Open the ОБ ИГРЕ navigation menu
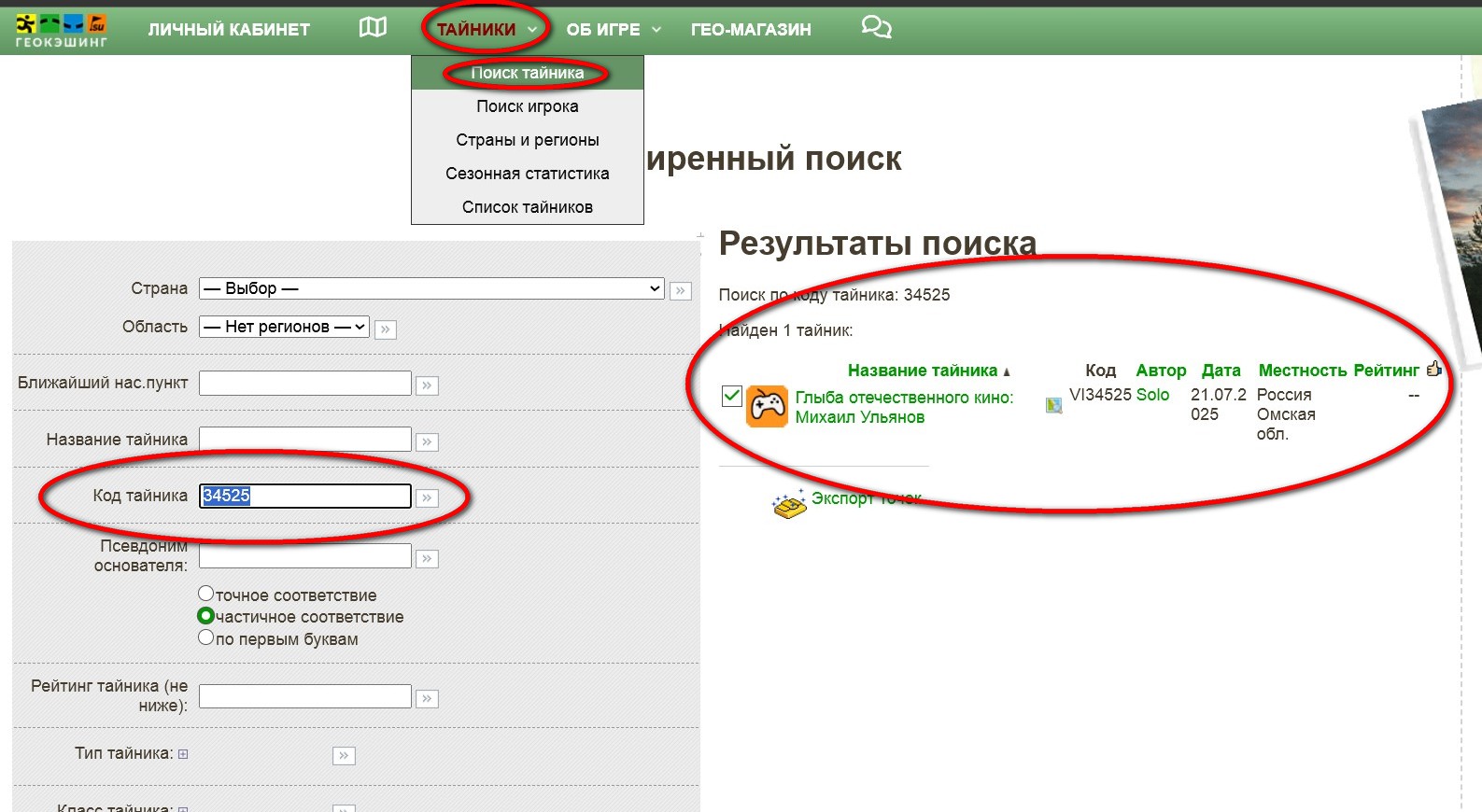Viewport: 1482px width, 812px height. (x=613, y=30)
